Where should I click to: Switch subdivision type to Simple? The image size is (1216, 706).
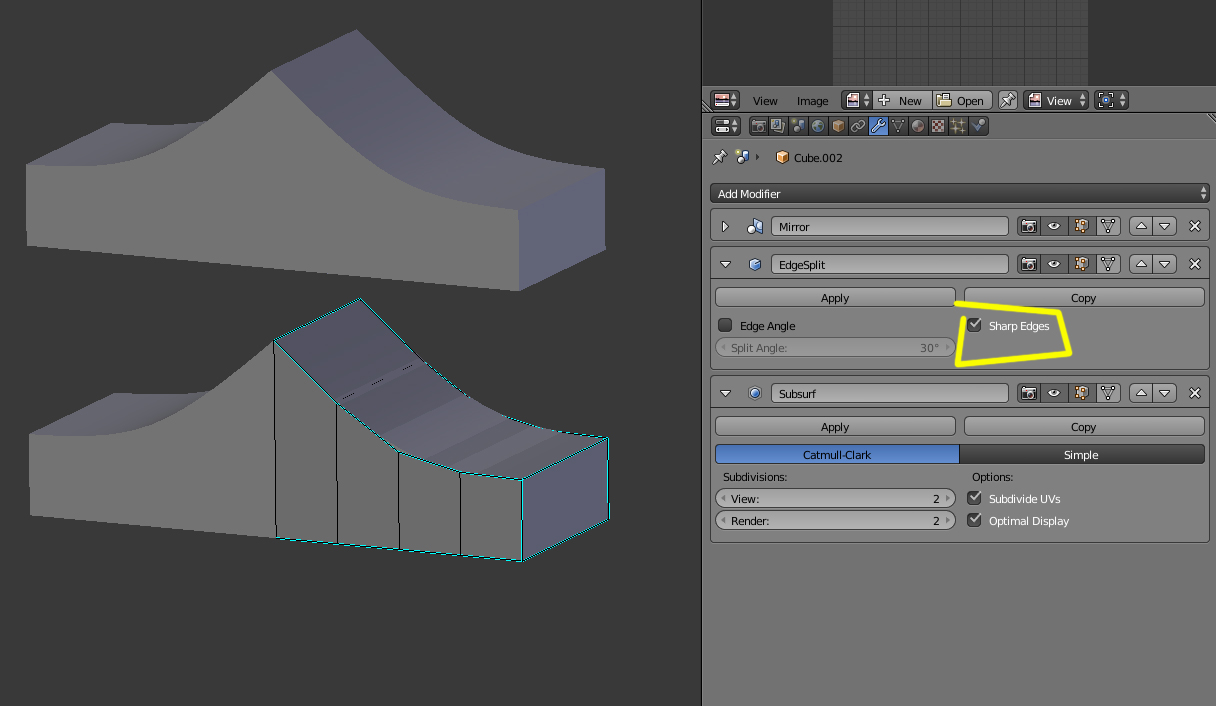1081,454
